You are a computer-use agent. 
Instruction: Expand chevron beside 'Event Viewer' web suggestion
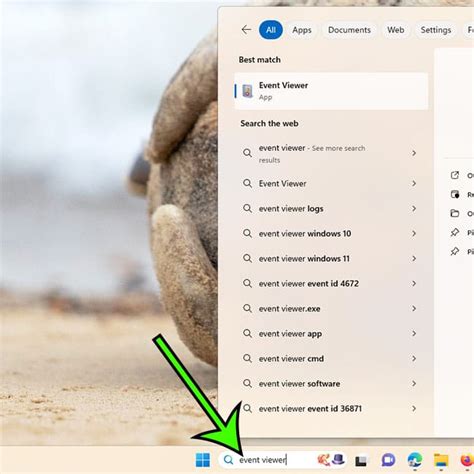tap(414, 183)
